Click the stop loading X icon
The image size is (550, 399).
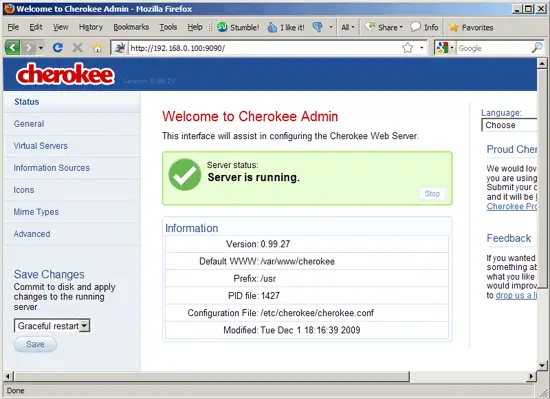(78, 47)
